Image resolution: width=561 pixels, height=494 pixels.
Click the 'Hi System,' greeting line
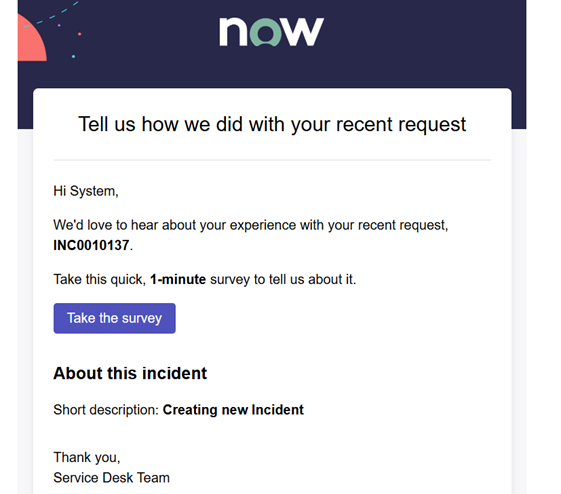tap(86, 191)
